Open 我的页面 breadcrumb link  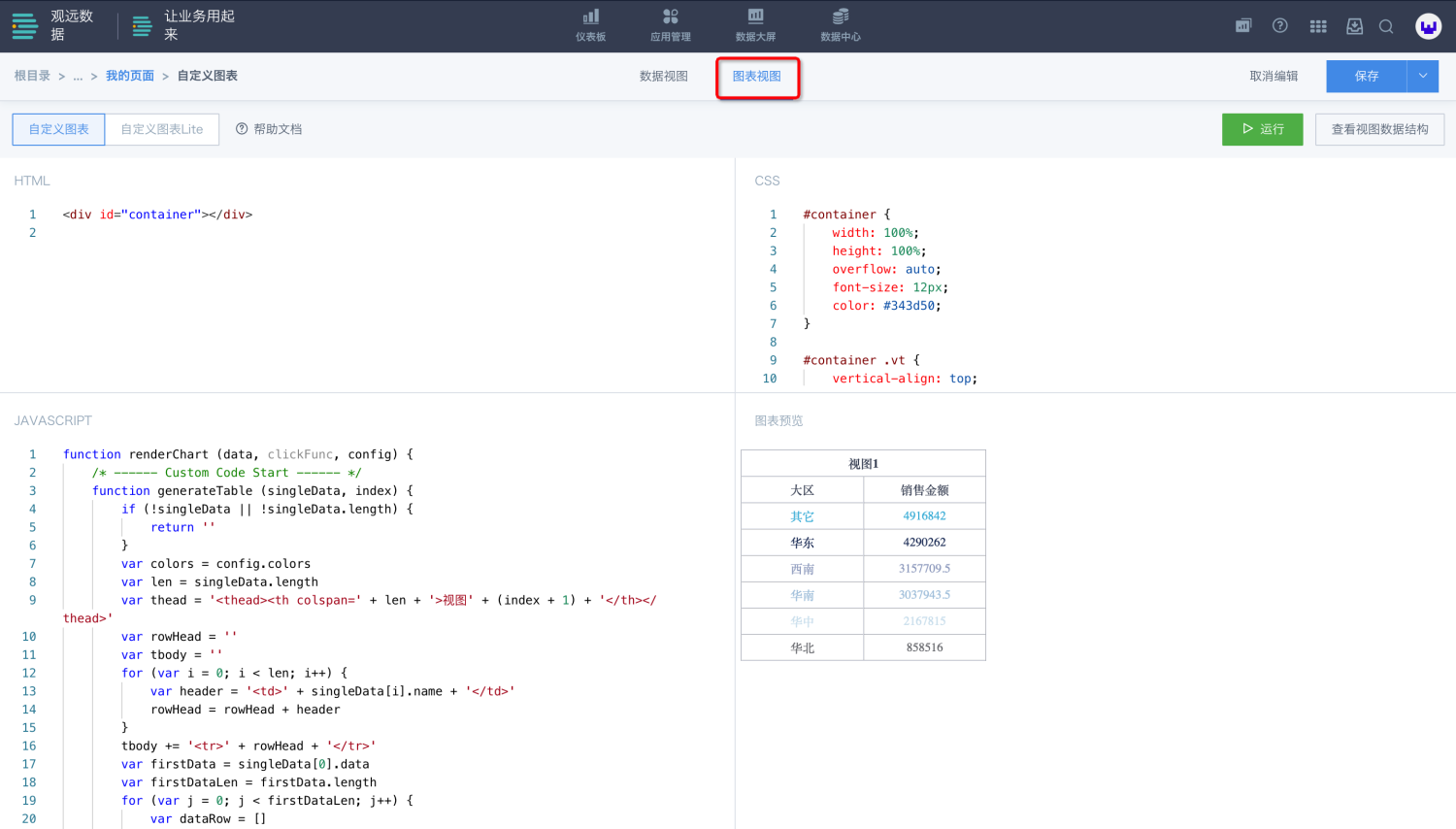pos(130,76)
